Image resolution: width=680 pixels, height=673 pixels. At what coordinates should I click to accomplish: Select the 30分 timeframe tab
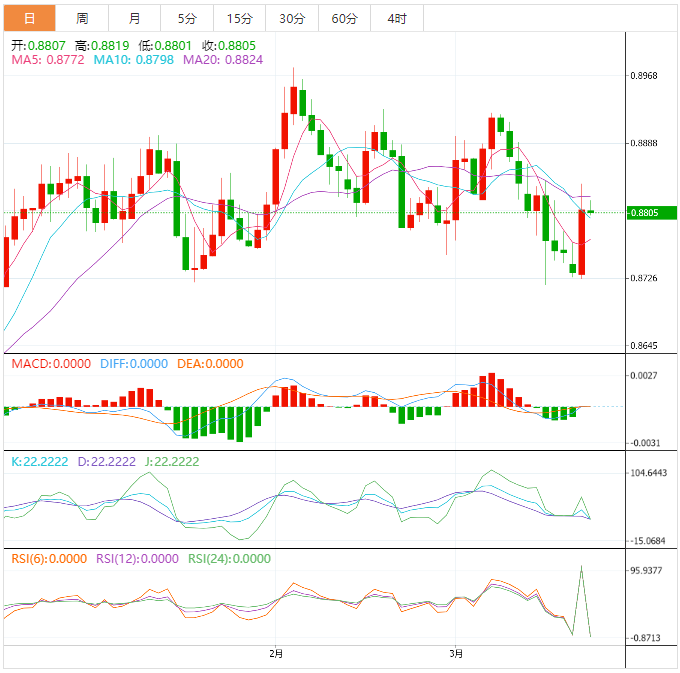[x=291, y=19]
